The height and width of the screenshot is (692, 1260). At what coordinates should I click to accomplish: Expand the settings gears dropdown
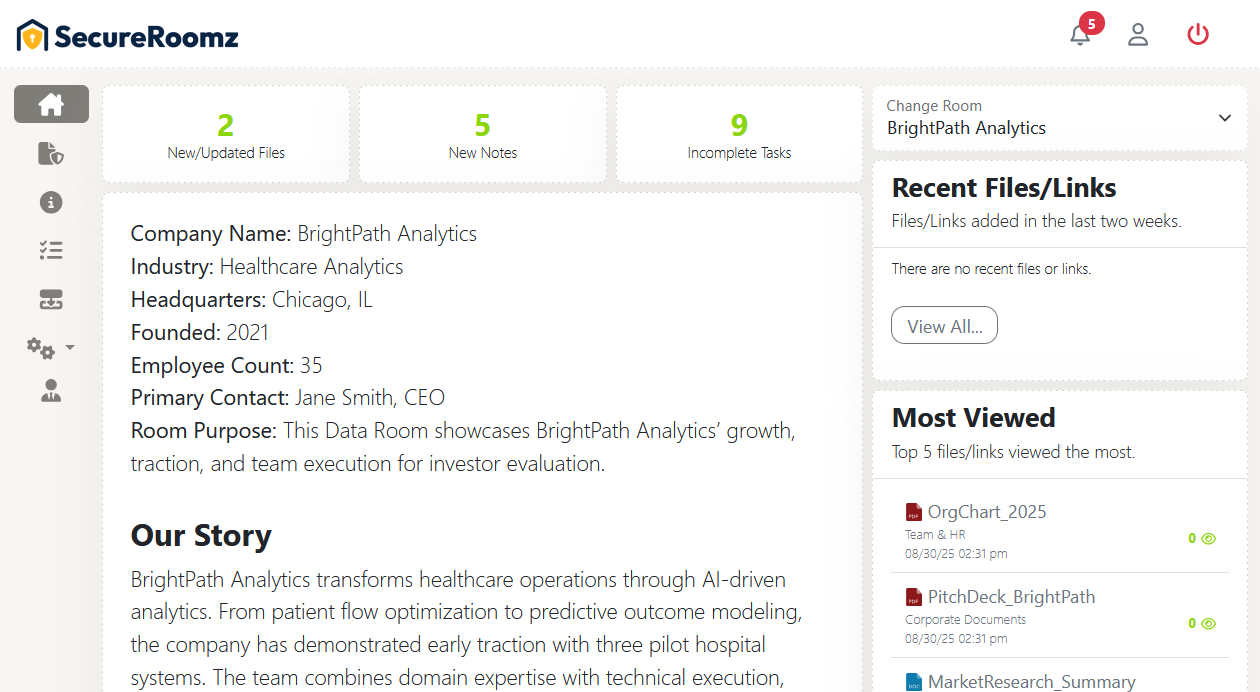click(51, 348)
